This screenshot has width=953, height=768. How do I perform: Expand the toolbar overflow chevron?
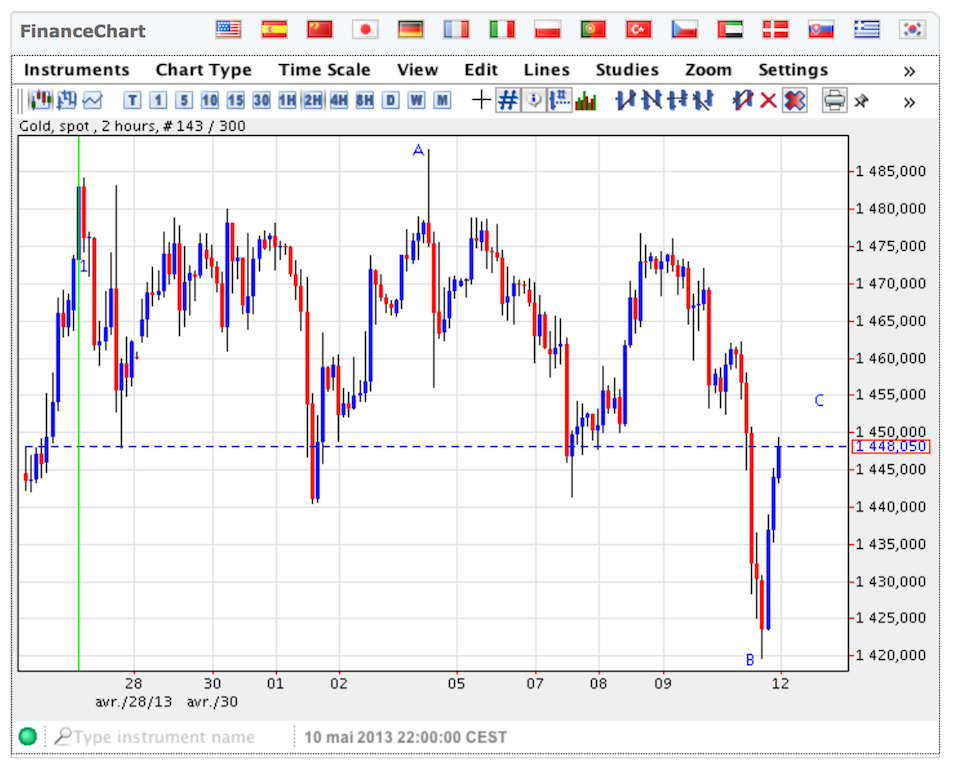point(909,101)
